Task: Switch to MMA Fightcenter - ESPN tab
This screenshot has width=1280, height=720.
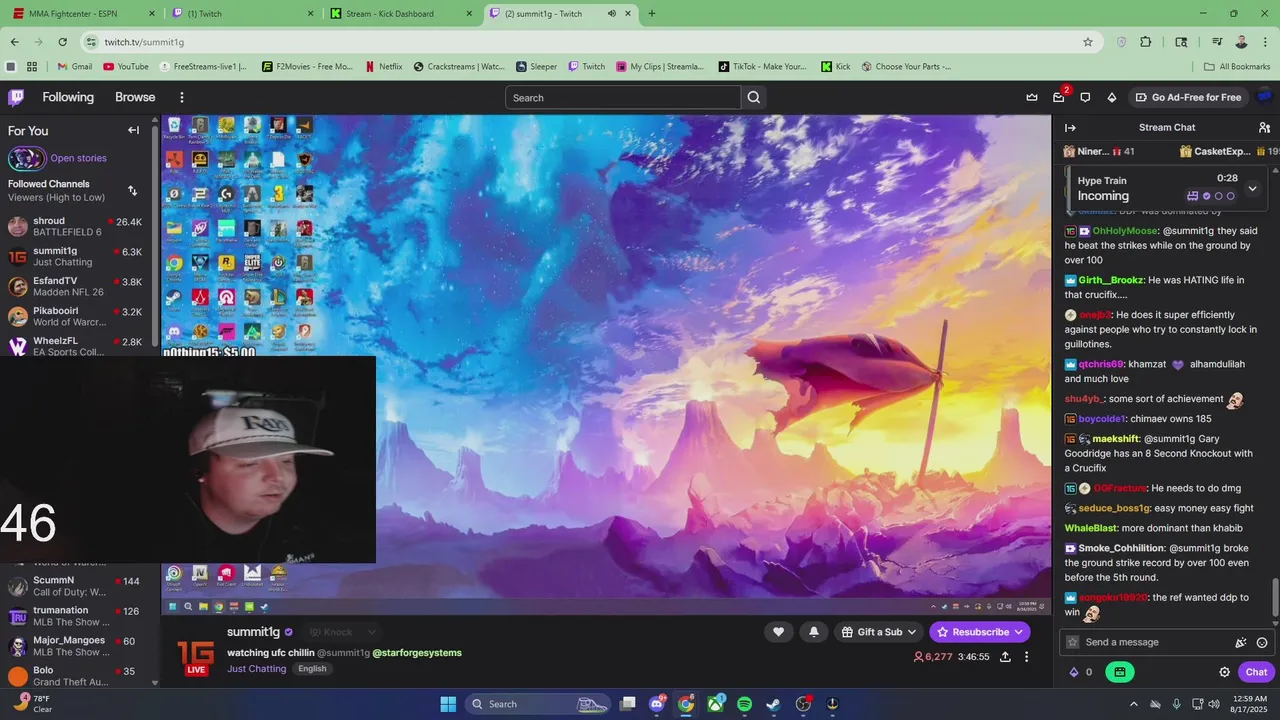Action: coord(84,14)
